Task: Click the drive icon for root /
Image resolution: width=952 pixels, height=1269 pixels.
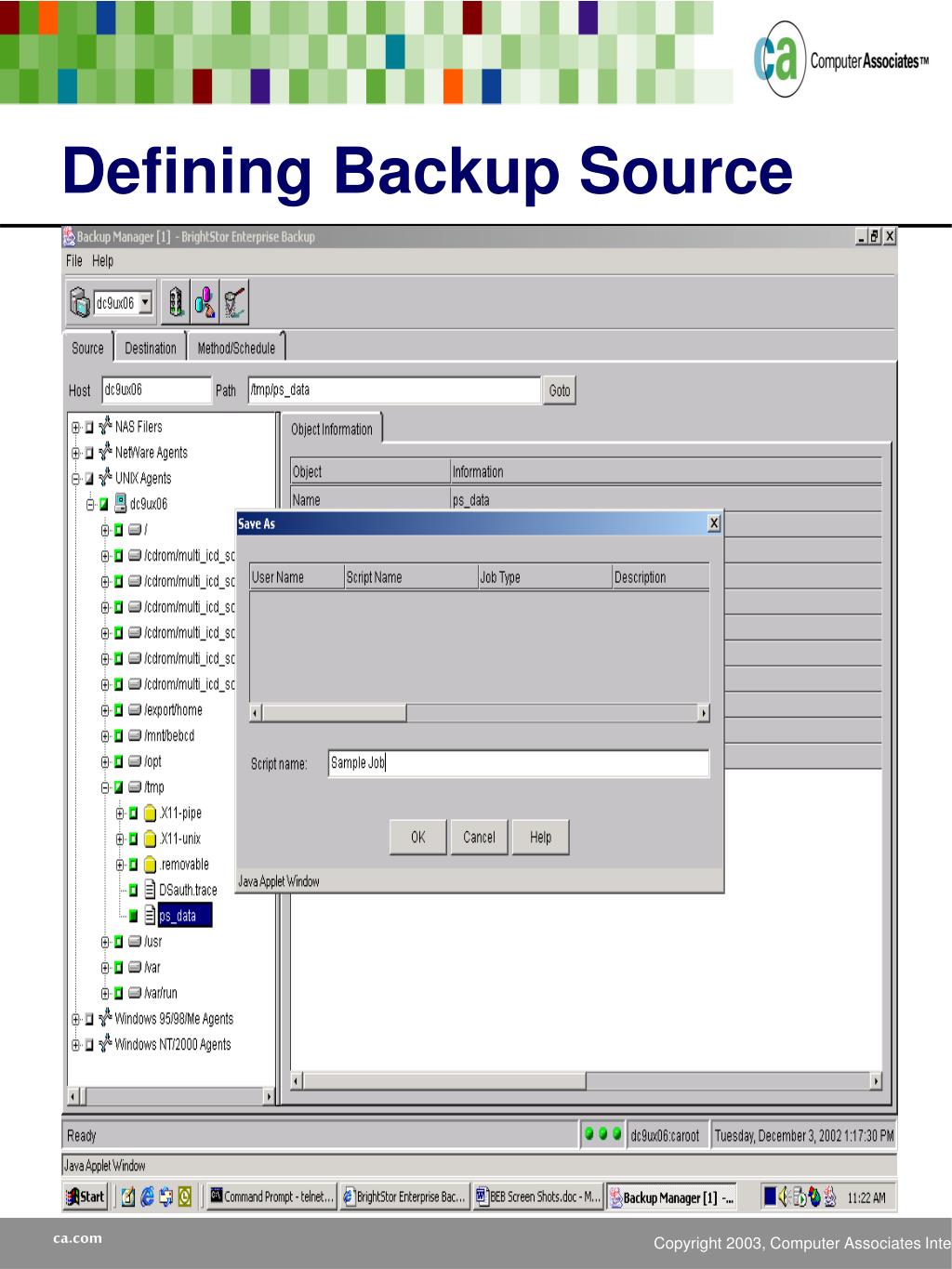Action: [x=135, y=530]
